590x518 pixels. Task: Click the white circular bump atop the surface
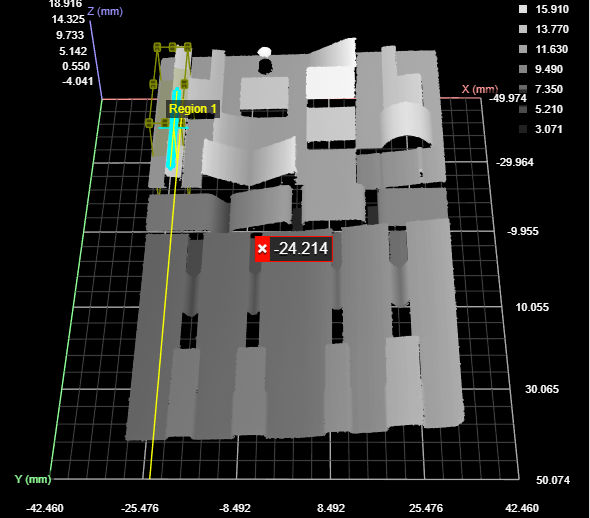coord(265,52)
